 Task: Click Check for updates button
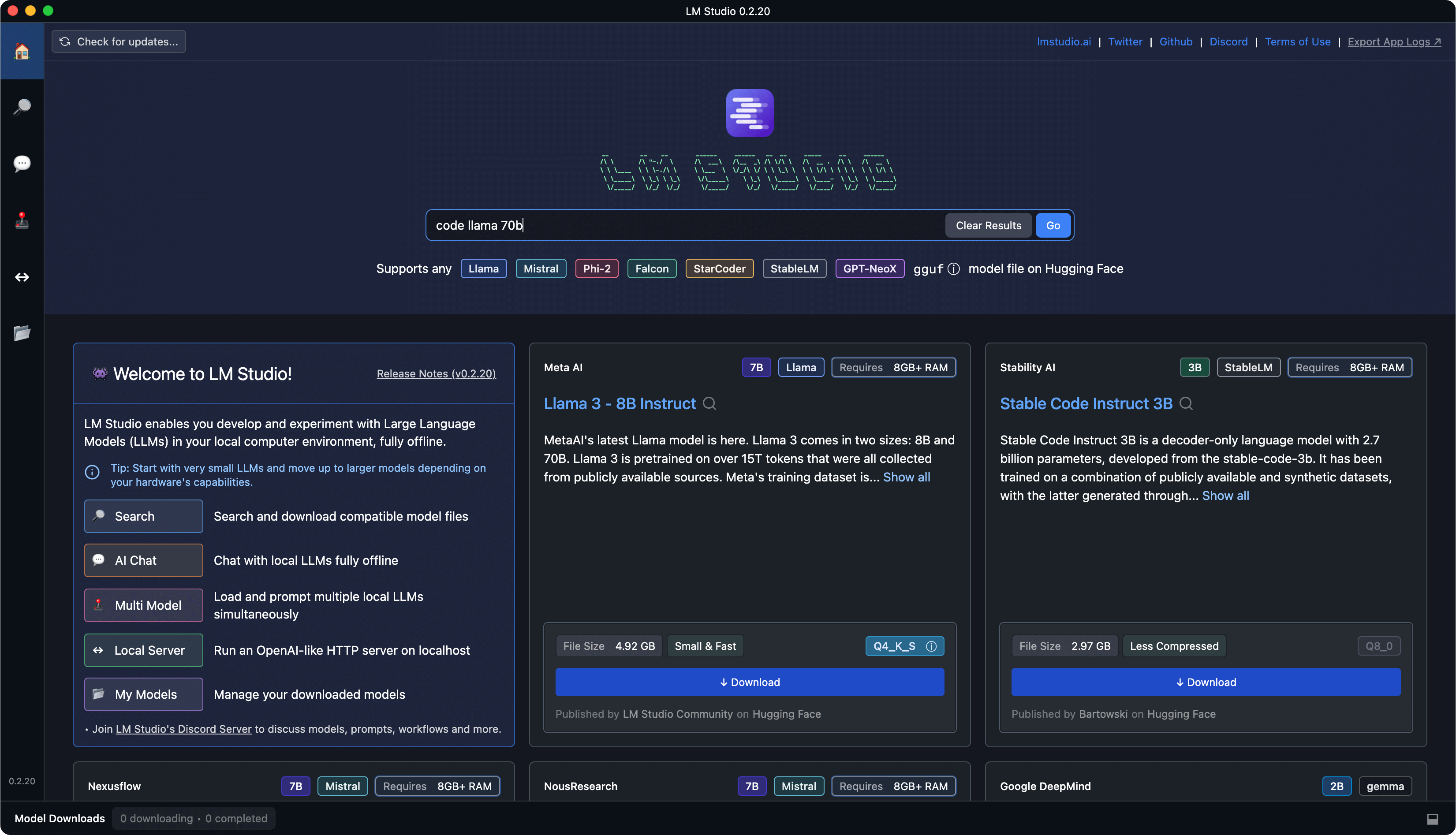(x=119, y=42)
